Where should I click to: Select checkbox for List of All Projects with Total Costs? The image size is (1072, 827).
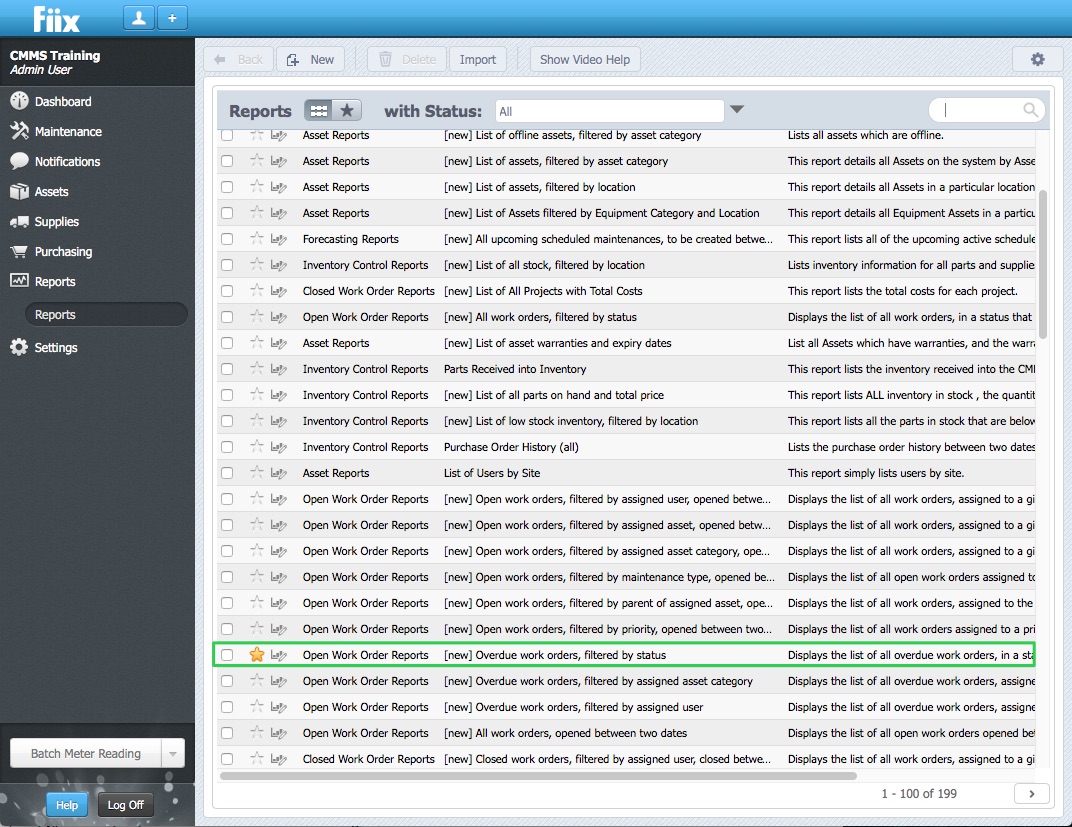point(227,291)
